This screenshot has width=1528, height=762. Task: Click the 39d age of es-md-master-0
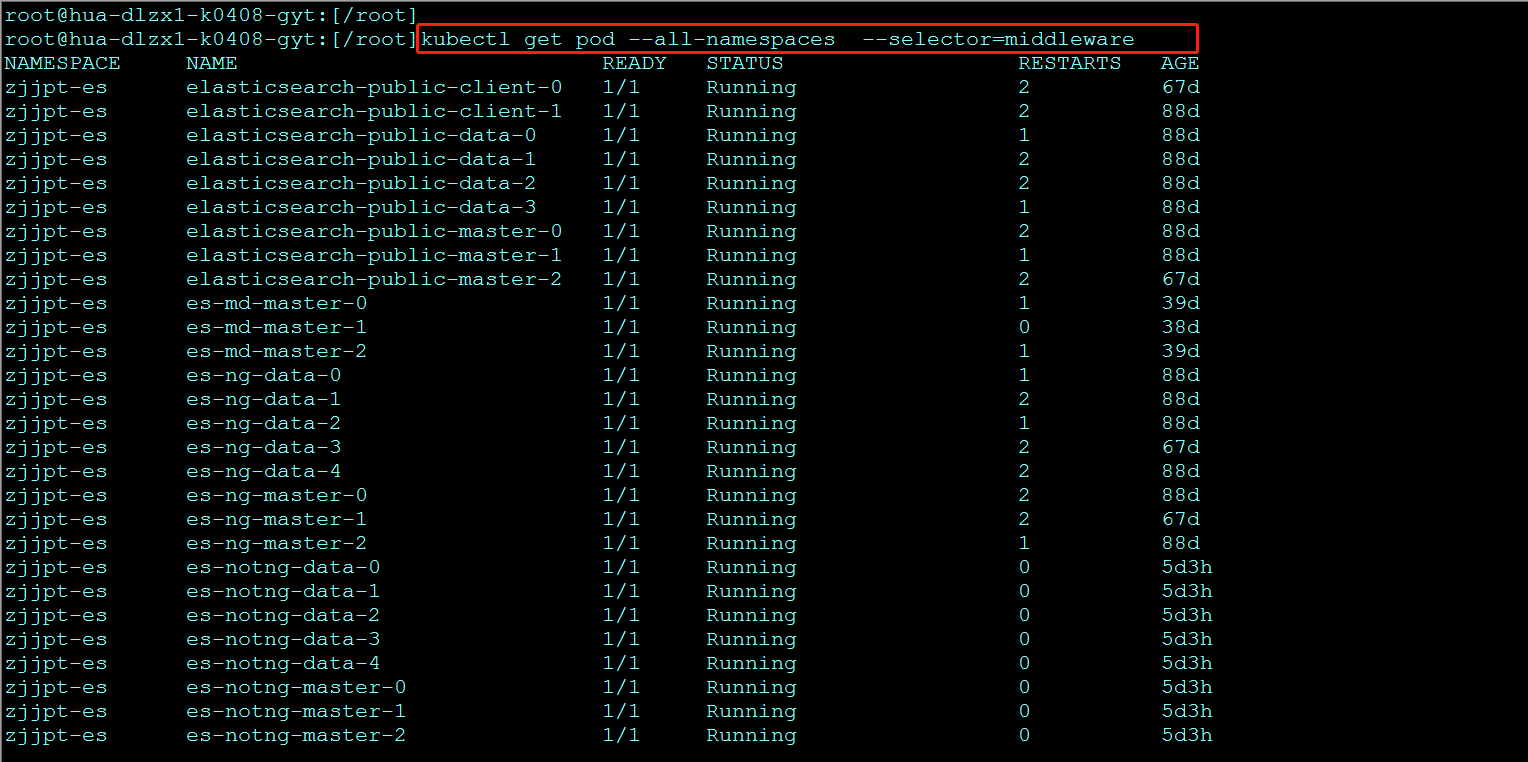coord(1180,303)
